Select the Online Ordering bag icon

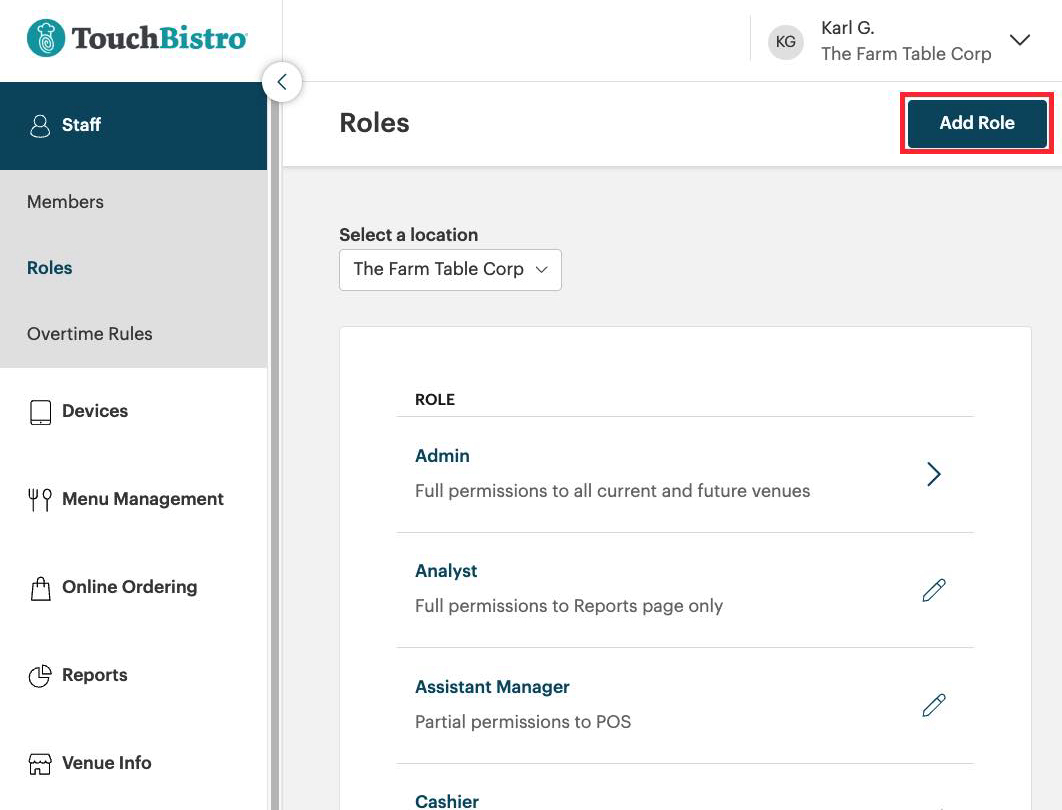pos(40,586)
